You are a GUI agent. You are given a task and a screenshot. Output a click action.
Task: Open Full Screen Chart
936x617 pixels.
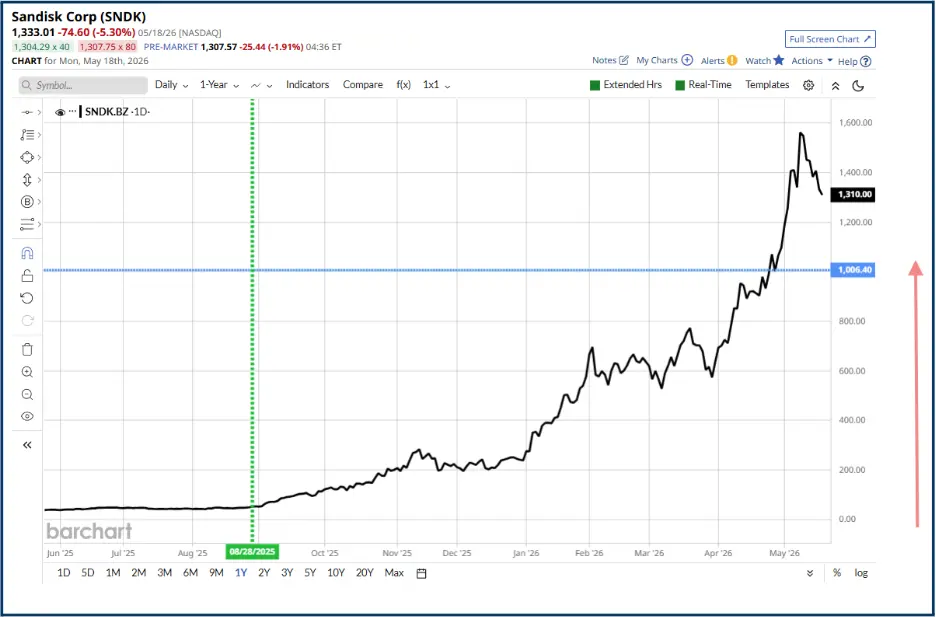(830, 39)
